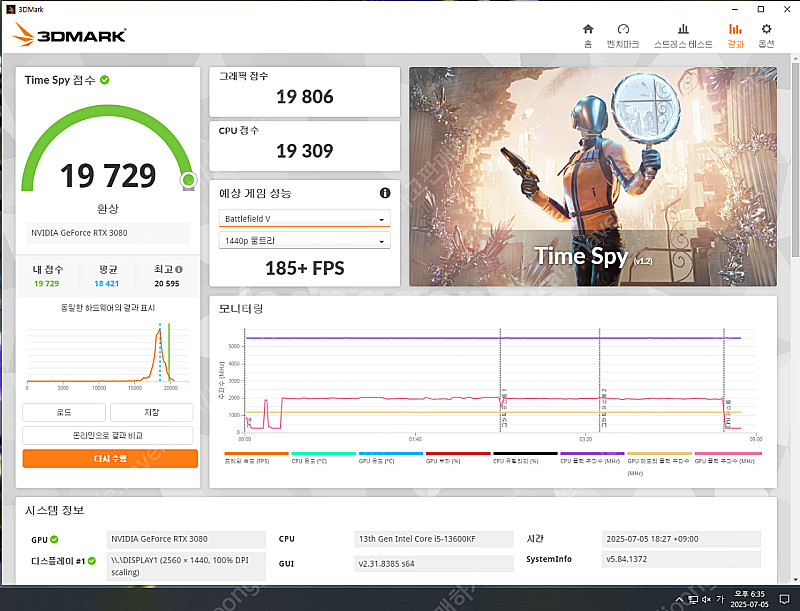Click the 저장 (Save) button
The height and width of the screenshot is (611, 800).
pos(152,412)
